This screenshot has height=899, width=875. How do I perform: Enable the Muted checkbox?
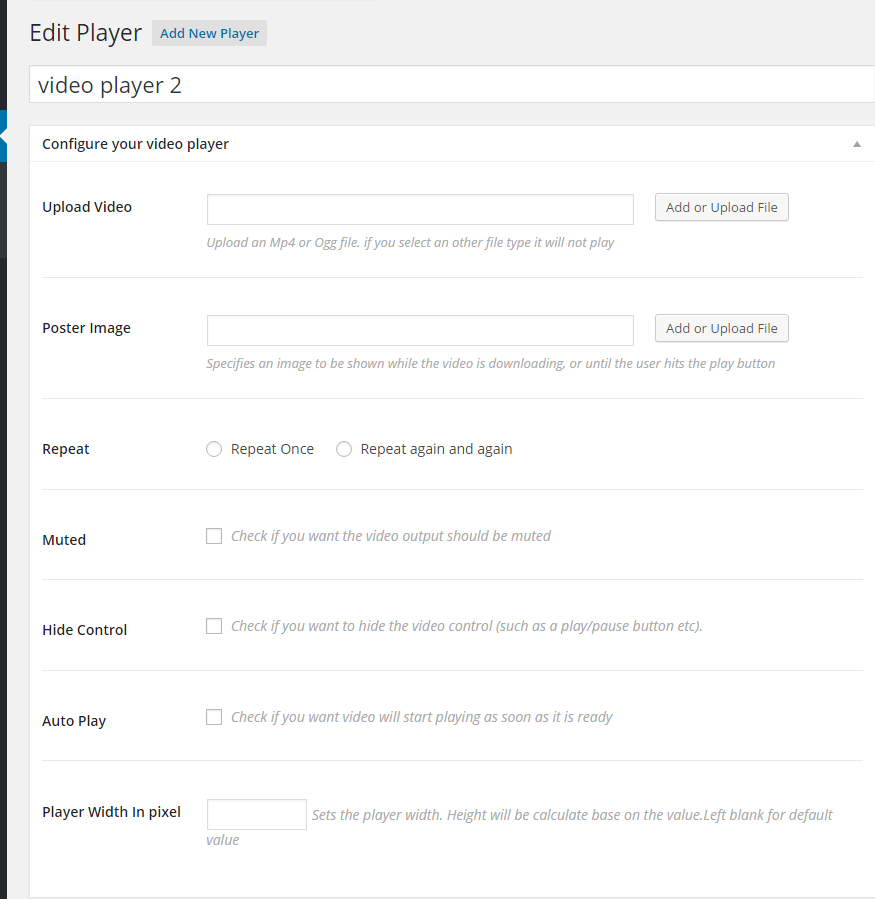pyautogui.click(x=214, y=536)
